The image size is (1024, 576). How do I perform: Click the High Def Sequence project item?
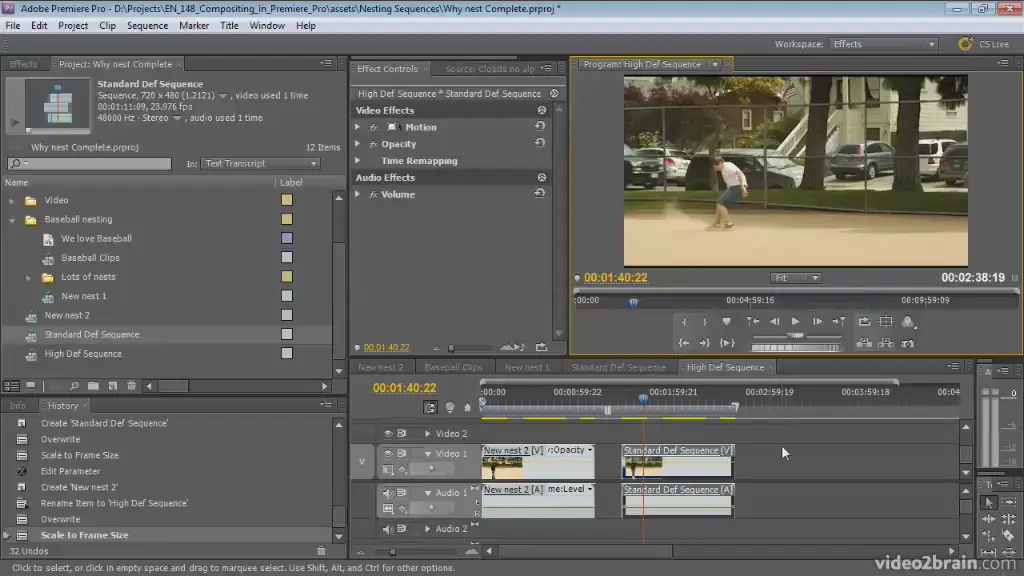pos(83,354)
